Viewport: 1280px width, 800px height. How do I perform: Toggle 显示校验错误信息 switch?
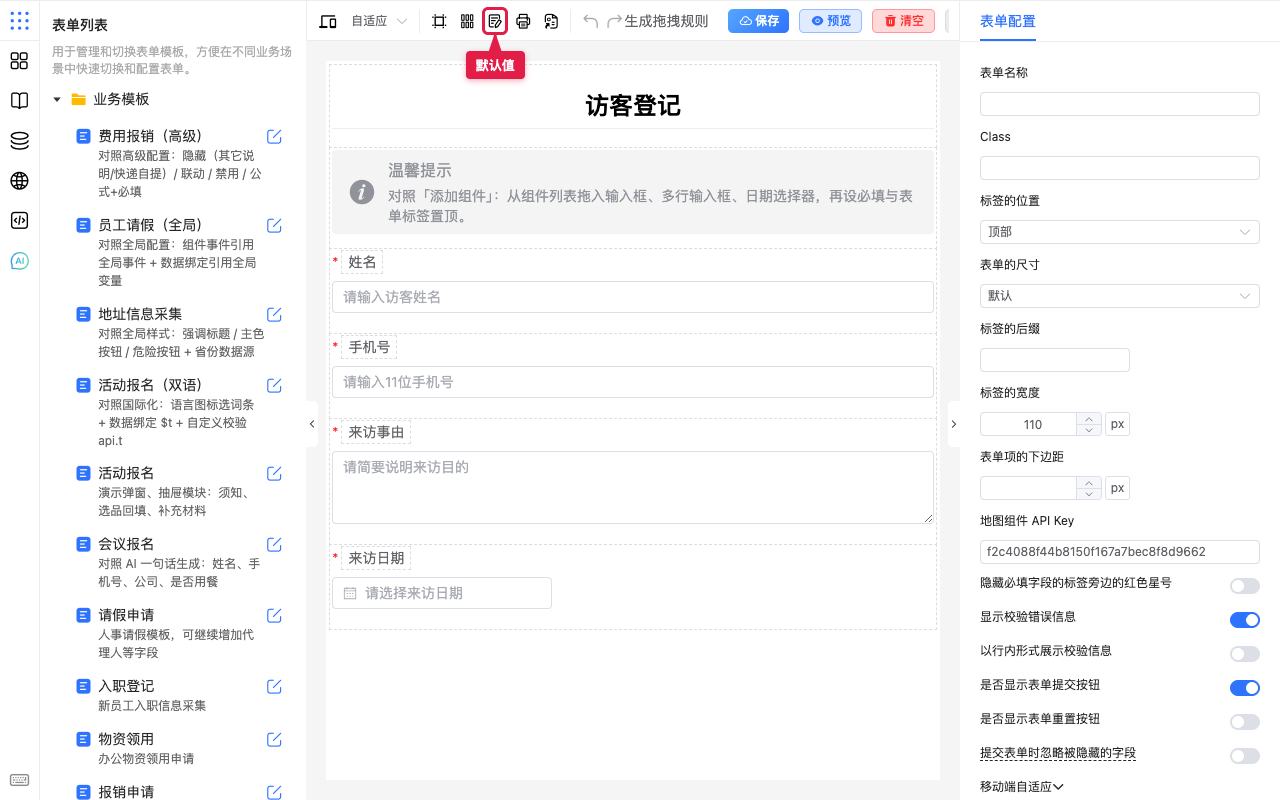(1244, 620)
